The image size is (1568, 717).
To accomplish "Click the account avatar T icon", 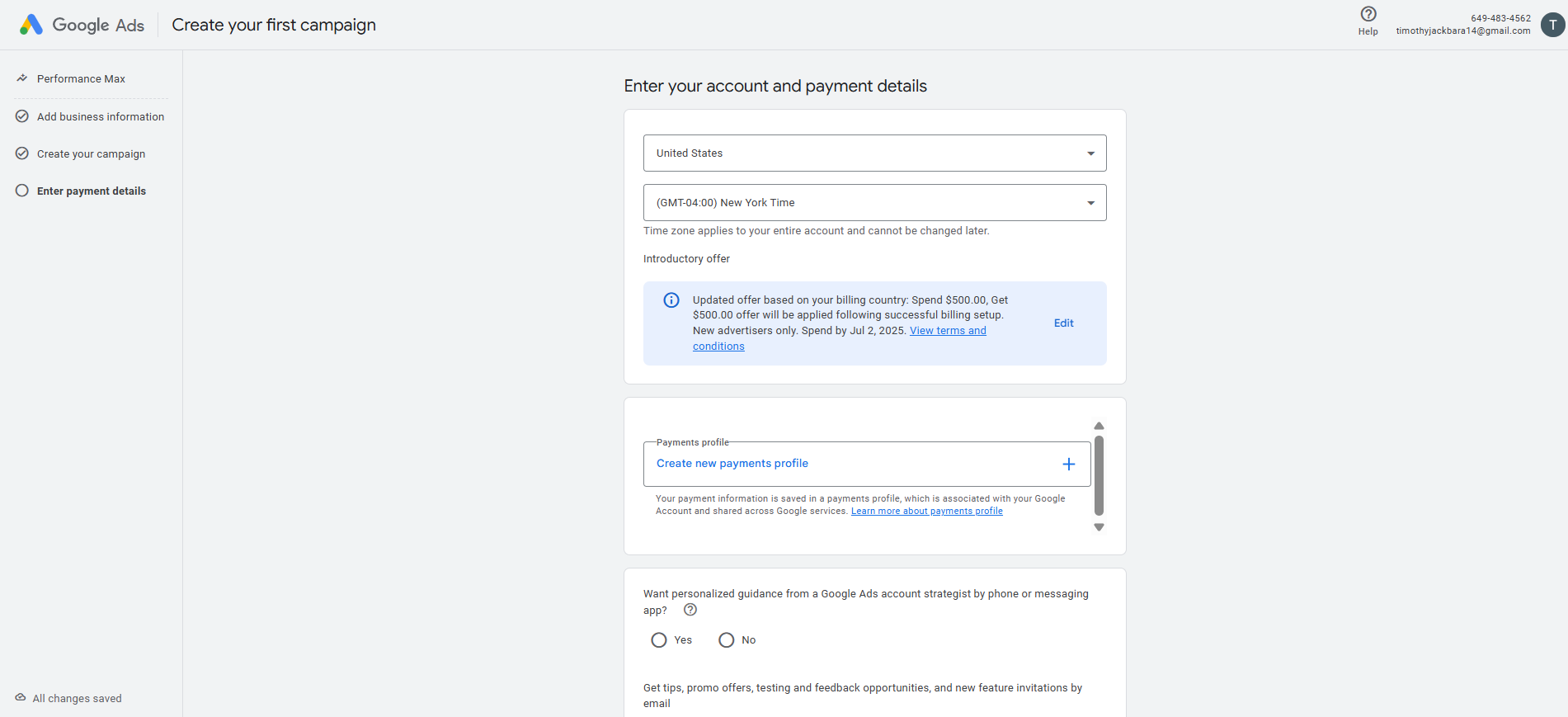I will (x=1552, y=25).
